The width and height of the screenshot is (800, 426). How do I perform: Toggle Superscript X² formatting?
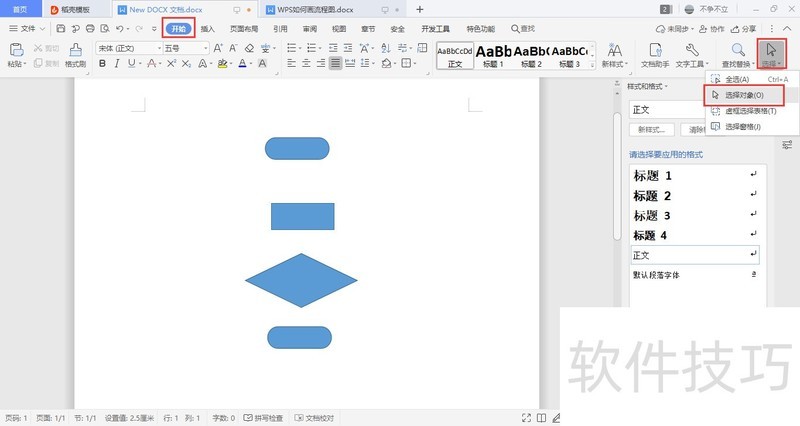pyautogui.click(x=171, y=63)
